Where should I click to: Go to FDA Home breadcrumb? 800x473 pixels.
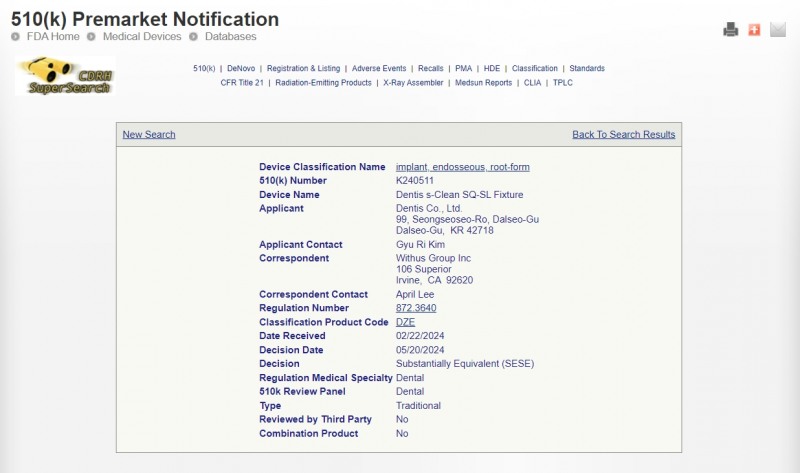[x=52, y=37]
